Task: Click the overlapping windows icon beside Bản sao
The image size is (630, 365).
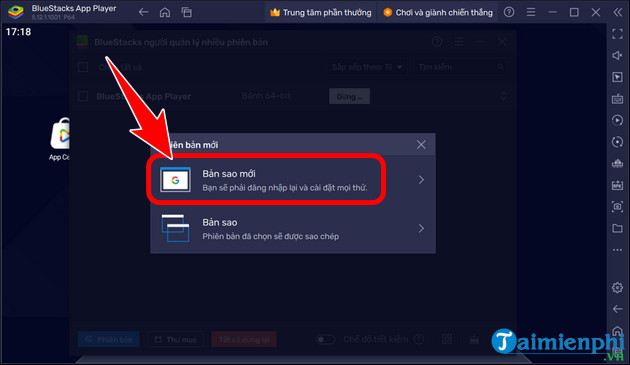Action: (x=175, y=228)
